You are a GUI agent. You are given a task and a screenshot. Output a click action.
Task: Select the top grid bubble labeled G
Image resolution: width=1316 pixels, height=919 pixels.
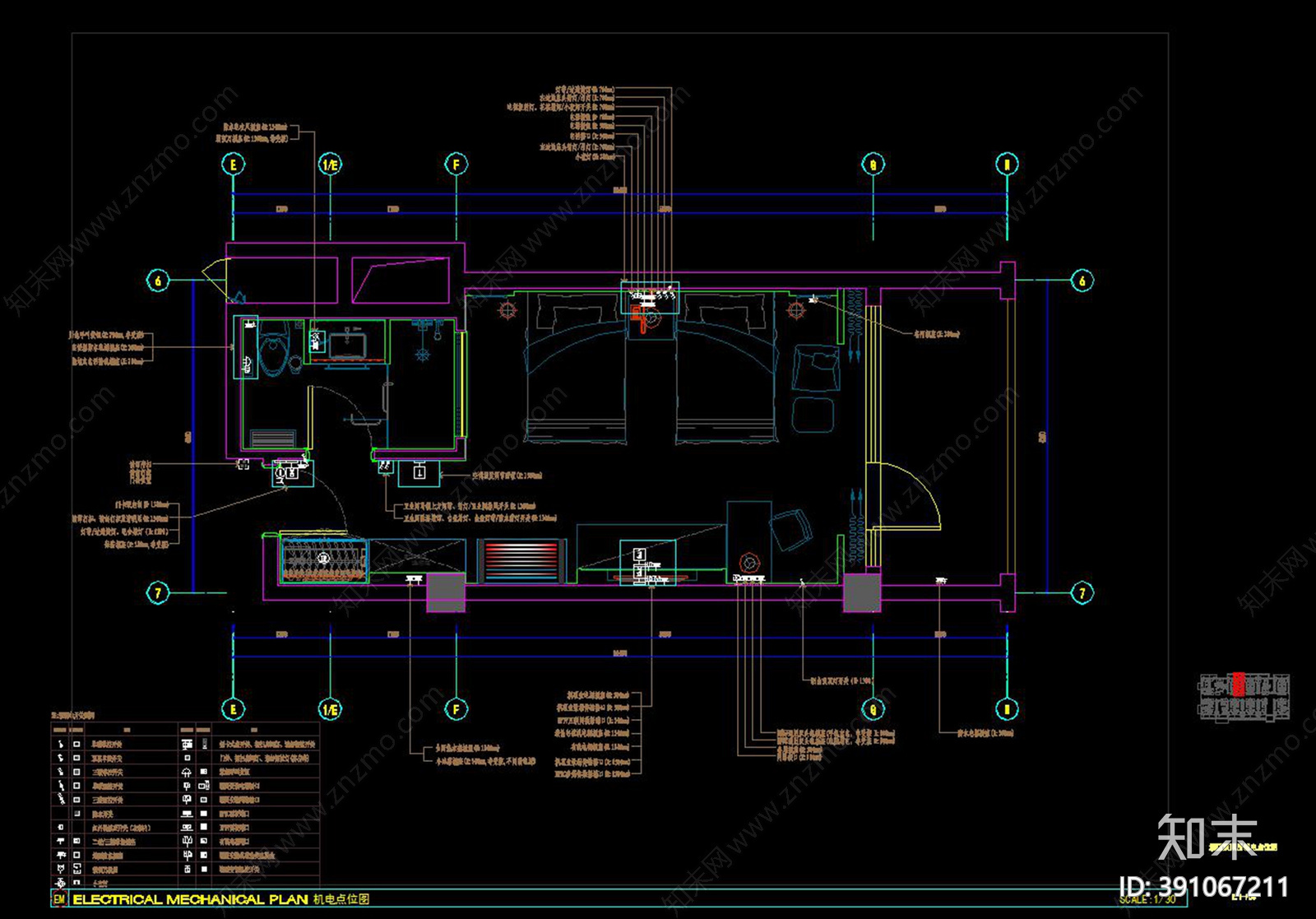coord(873,165)
